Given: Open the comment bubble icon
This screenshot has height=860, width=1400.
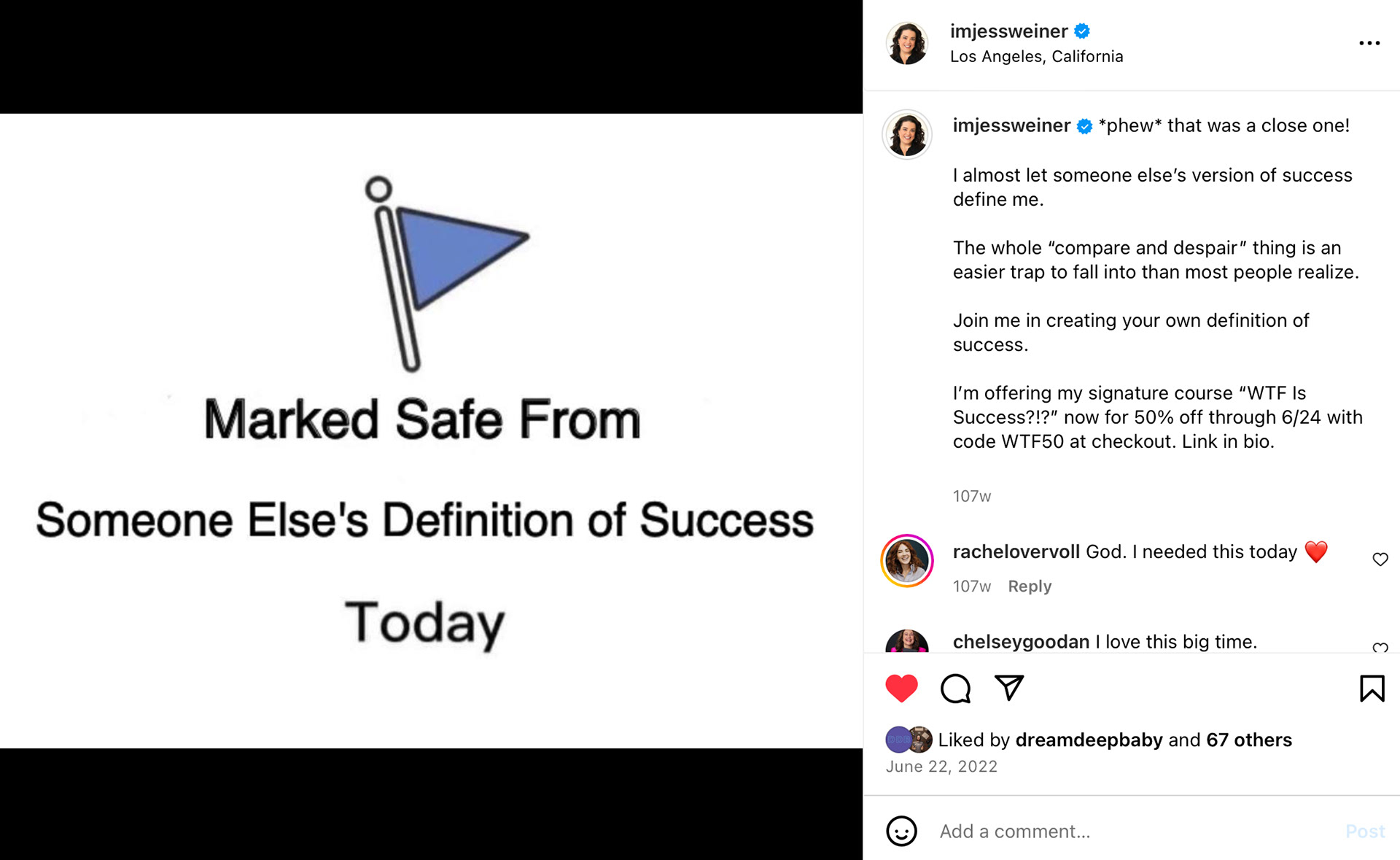Looking at the screenshot, I should coord(955,688).
